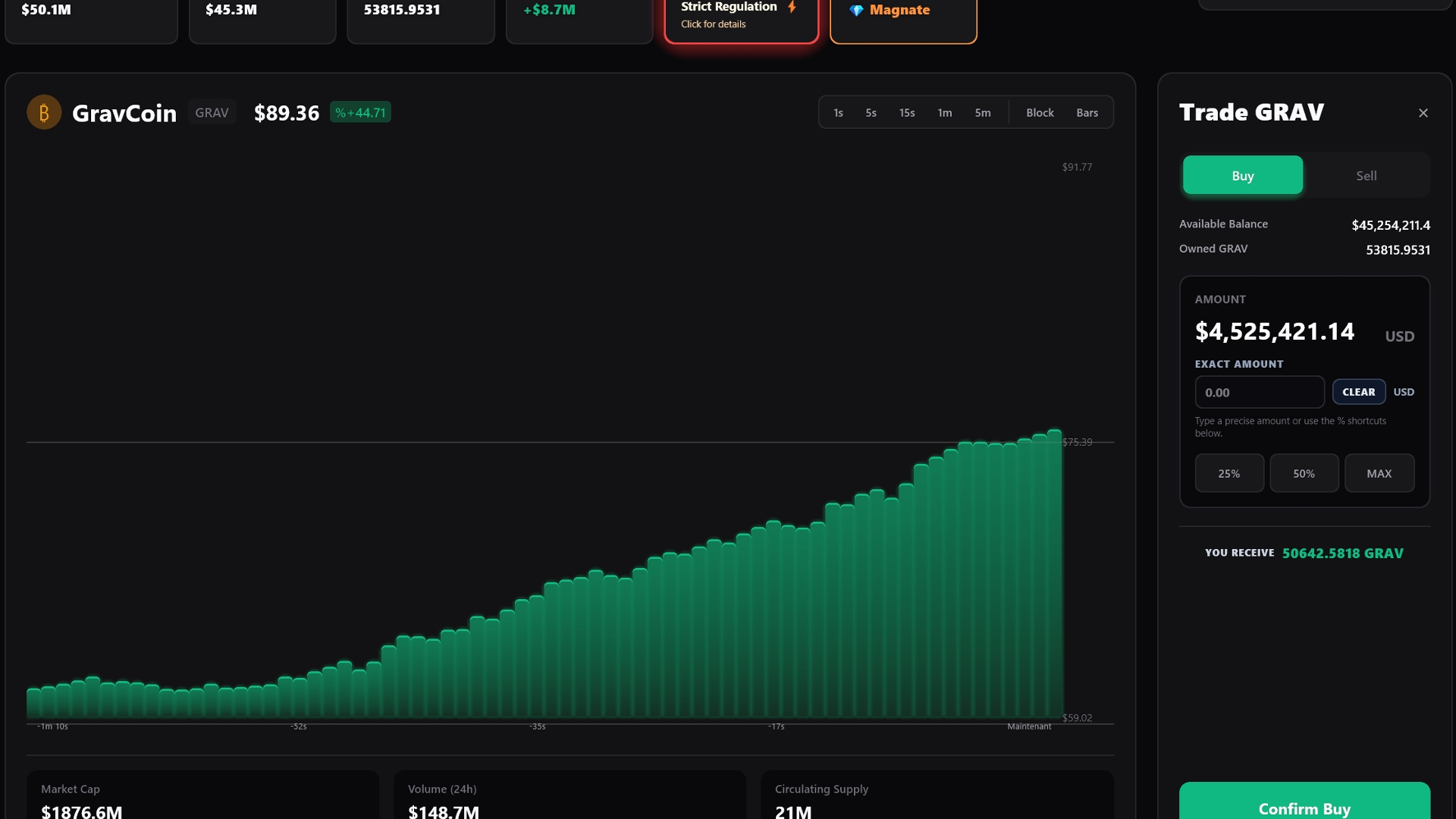Close the Trade GRAV panel
Screen dimensions: 1456x819
coord(1423,113)
